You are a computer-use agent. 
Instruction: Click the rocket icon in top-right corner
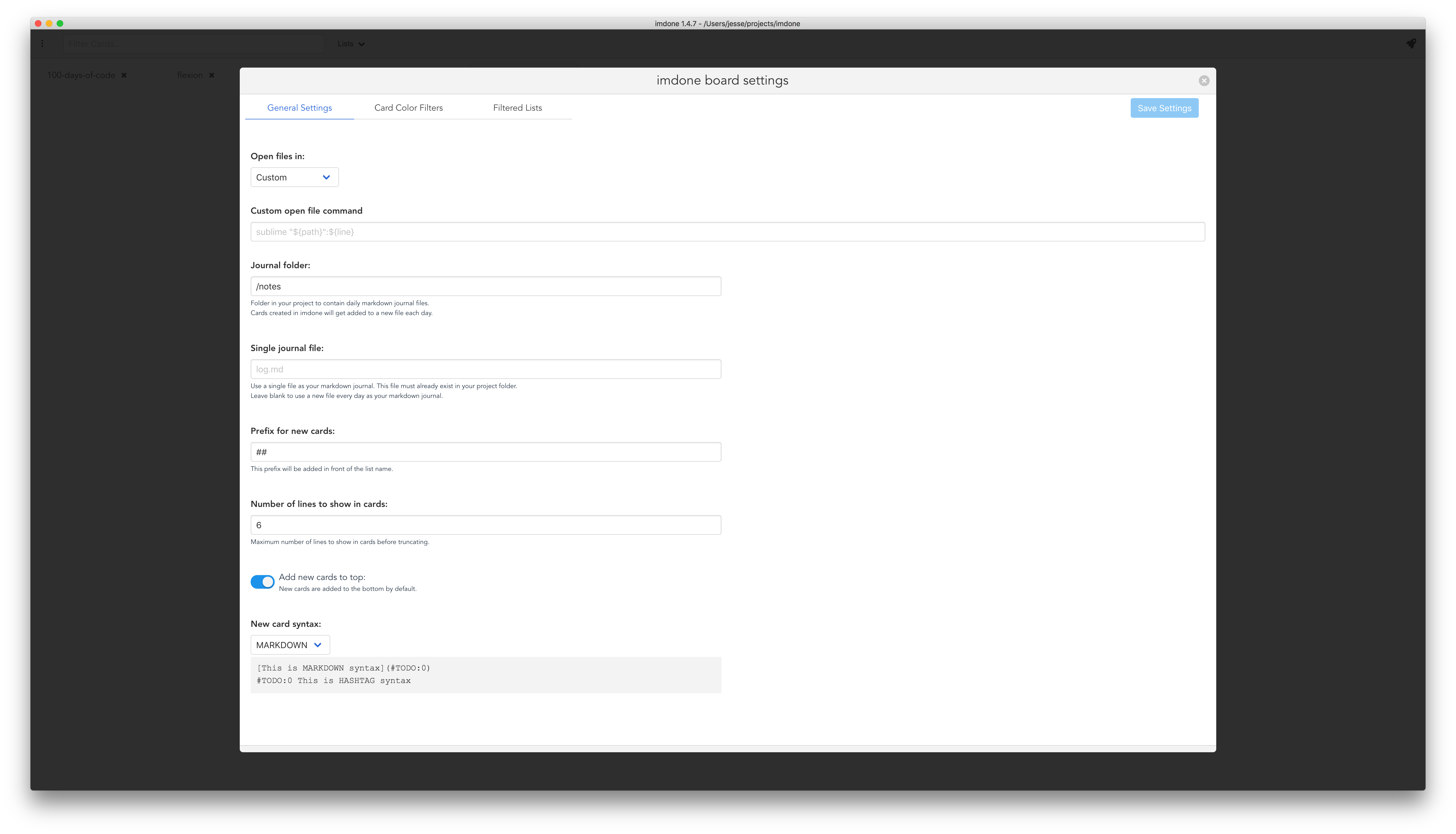click(1411, 44)
